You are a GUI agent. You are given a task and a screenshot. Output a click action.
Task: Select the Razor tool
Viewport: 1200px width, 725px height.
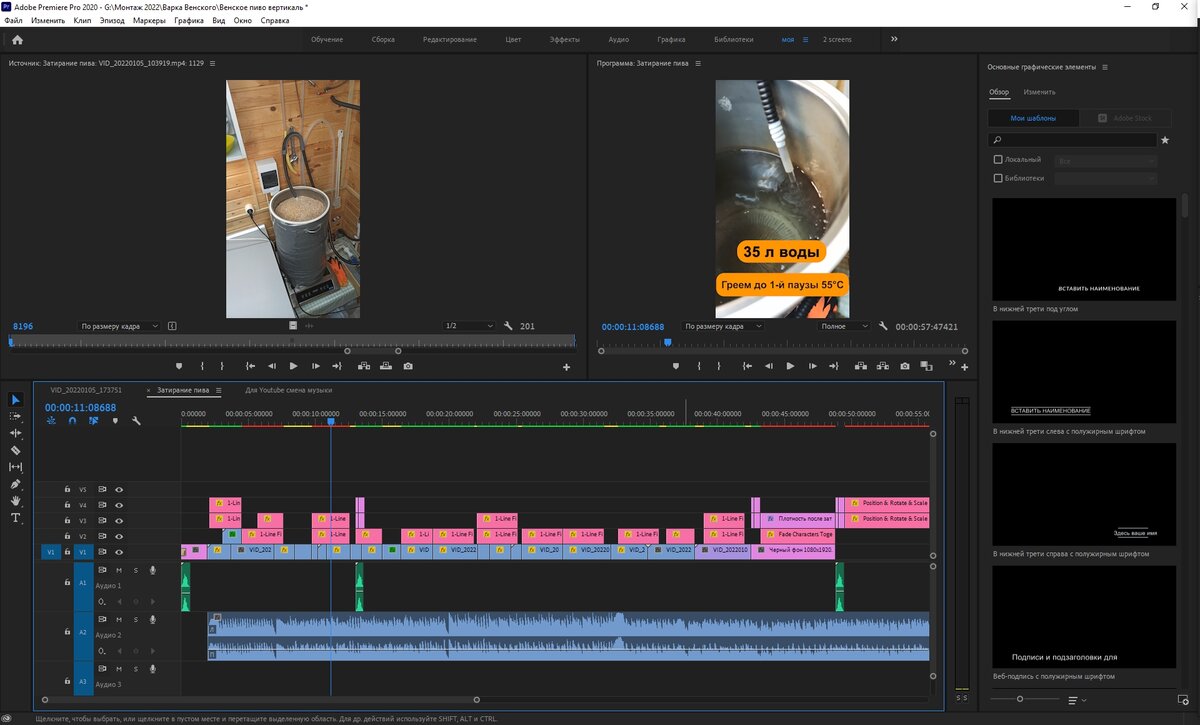[15, 450]
